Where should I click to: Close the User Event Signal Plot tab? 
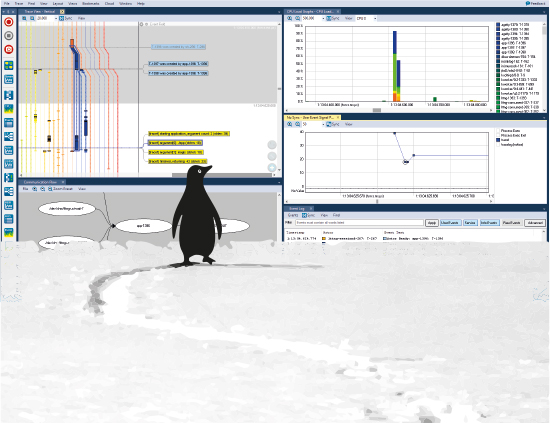(x=338, y=118)
